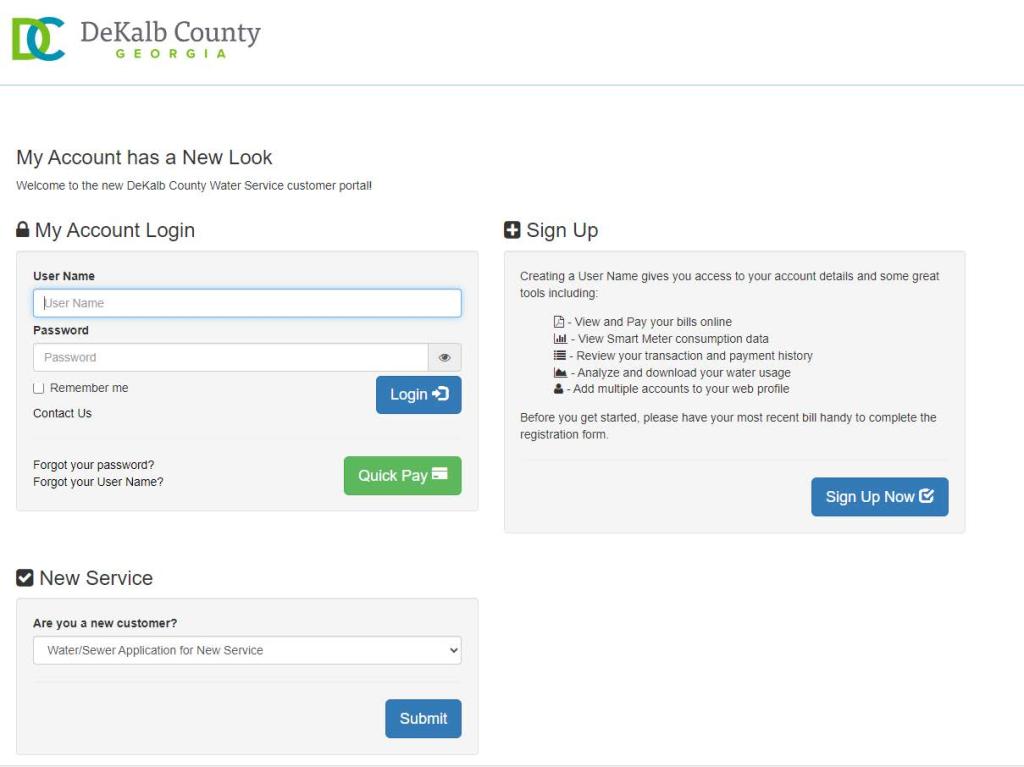Select Water/Sewer Application for New Service option
1024x767 pixels.
click(x=246, y=650)
